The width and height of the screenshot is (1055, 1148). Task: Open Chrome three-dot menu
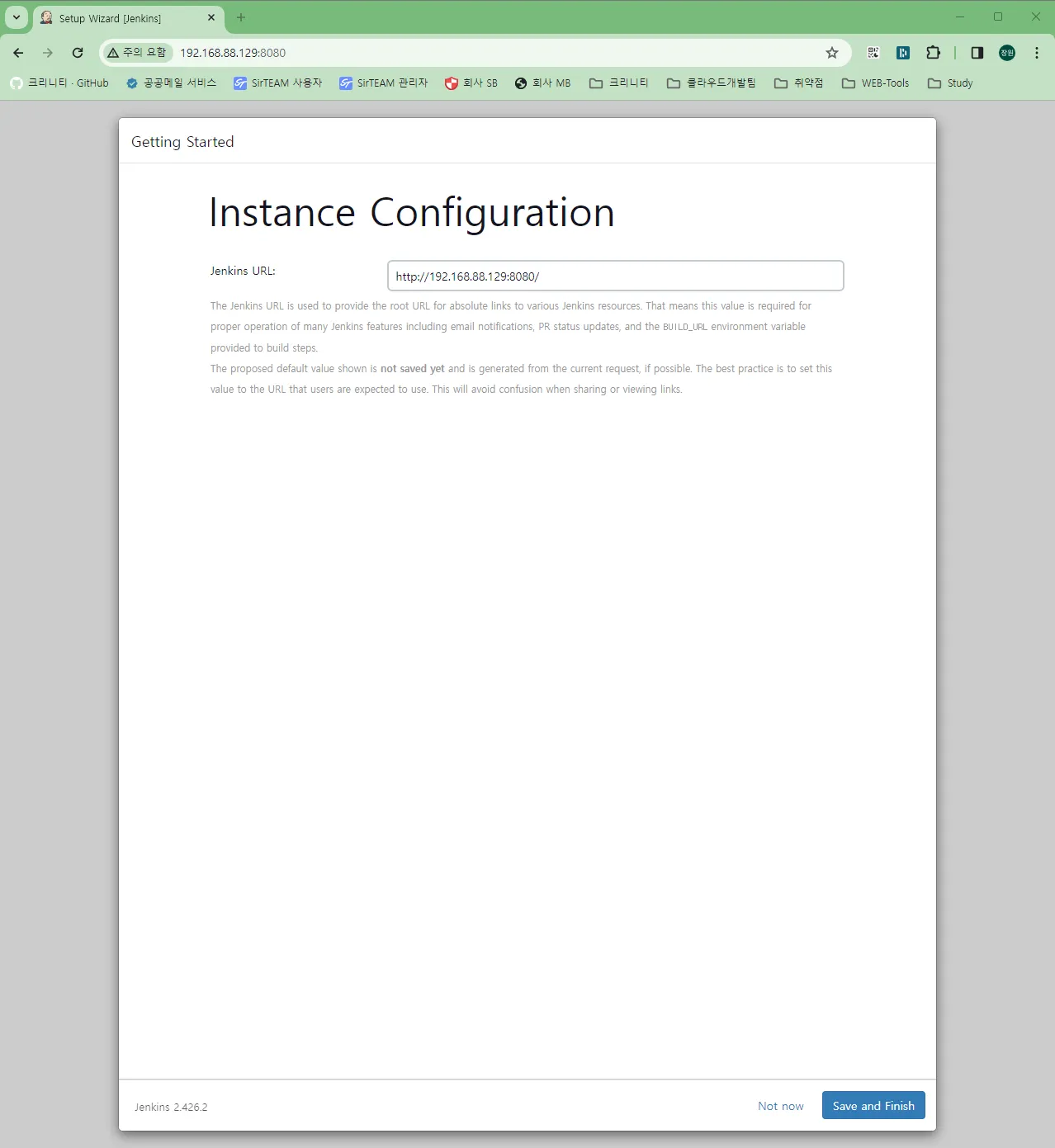[x=1037, y=53]
